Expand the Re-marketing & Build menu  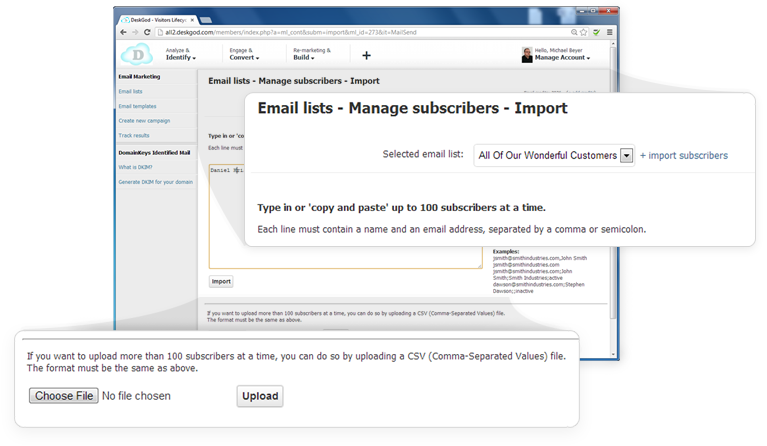click(312, 54)
